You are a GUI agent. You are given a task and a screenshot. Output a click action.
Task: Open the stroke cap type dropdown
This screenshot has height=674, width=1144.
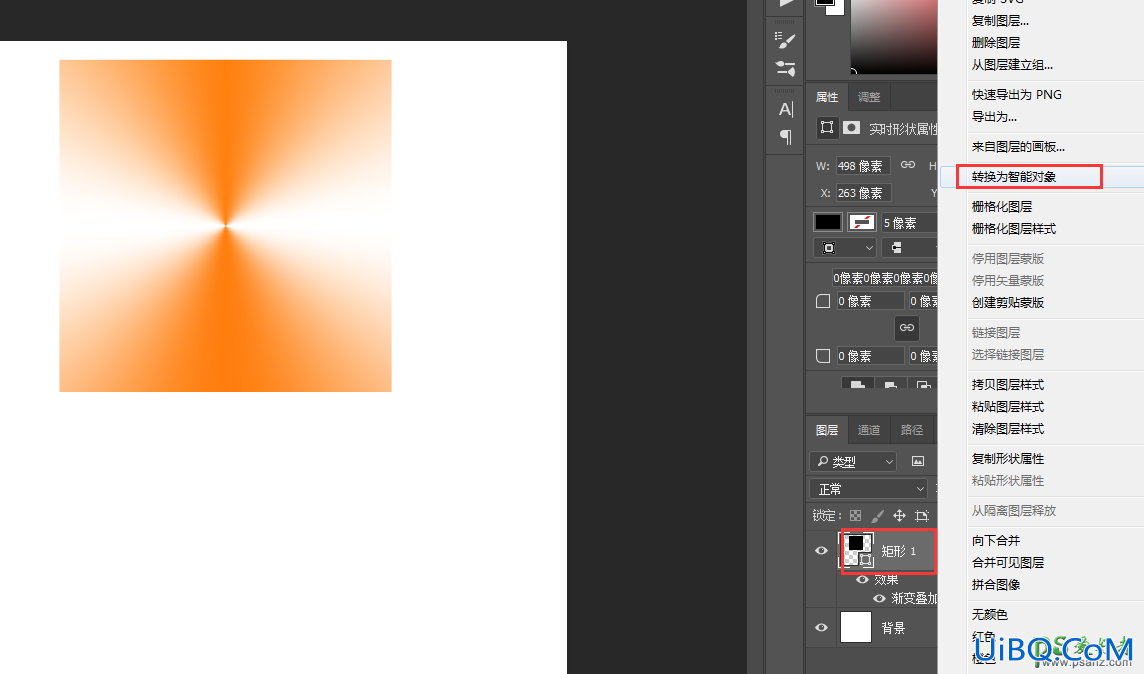click(909, 248)
